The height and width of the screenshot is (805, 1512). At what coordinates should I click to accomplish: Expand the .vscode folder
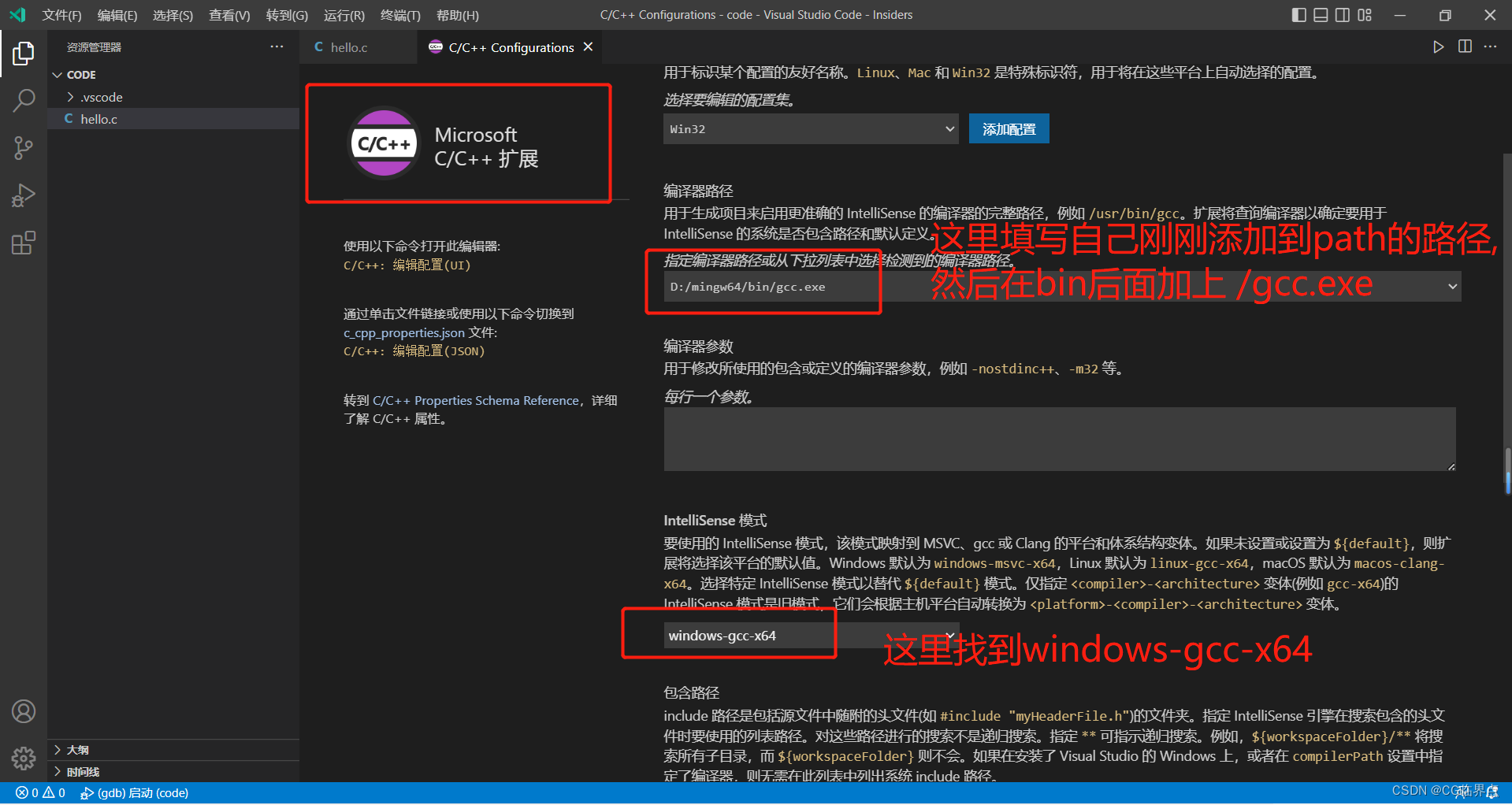pos(173,97)
